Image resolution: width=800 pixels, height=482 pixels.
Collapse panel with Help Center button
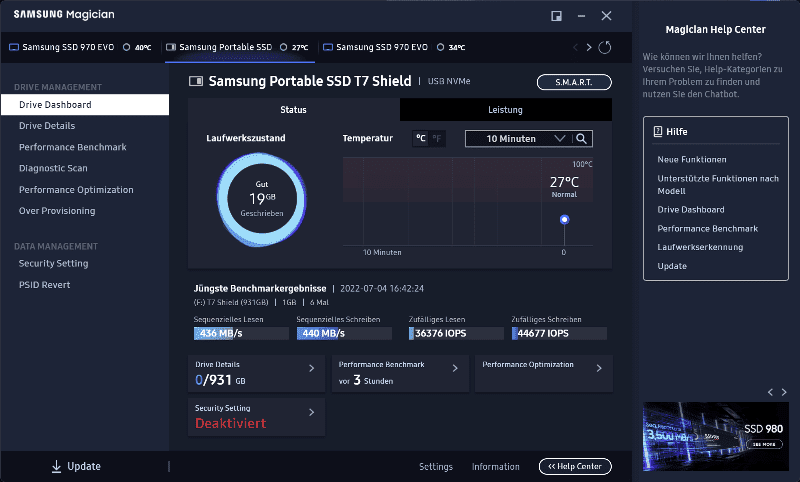tap(574, 466)
